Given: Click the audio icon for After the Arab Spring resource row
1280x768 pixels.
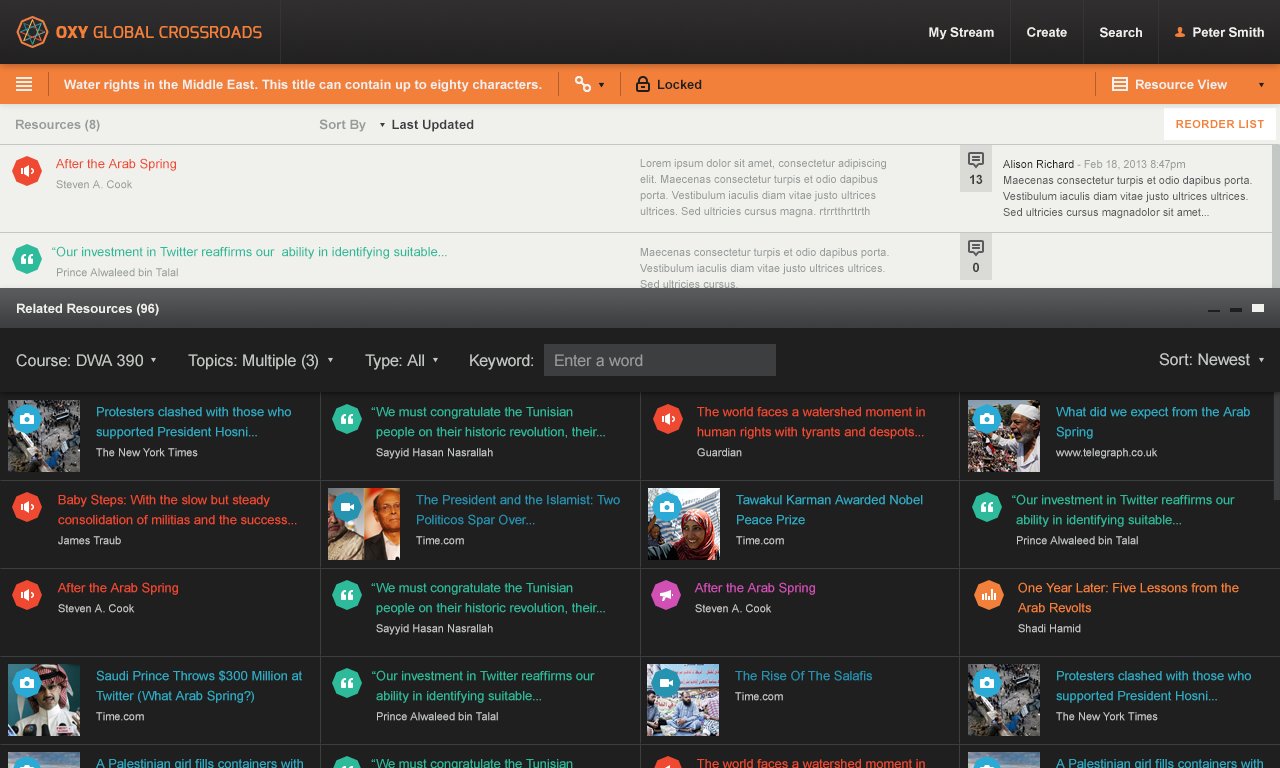Looking at the screenshot, I should 27,171.
